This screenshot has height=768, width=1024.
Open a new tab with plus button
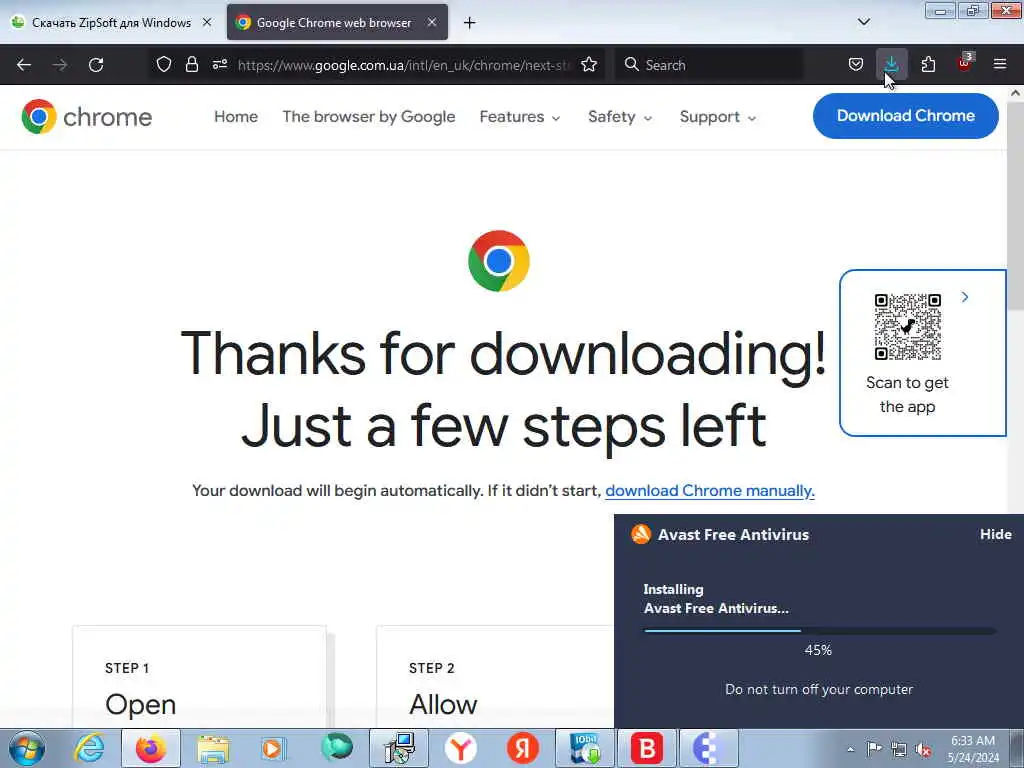pyautogui.click(x=469, y=23)
